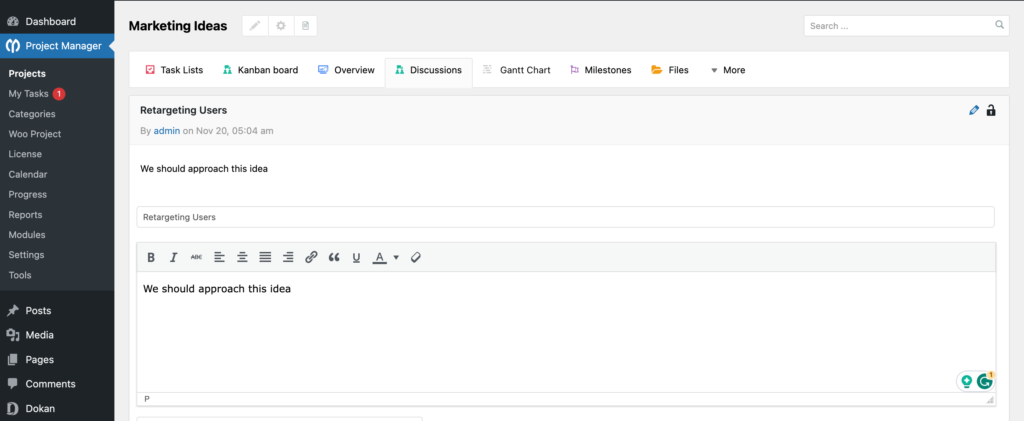Click the green lightbulb icon in editor
1024x421 pixels.
[967, 382]
